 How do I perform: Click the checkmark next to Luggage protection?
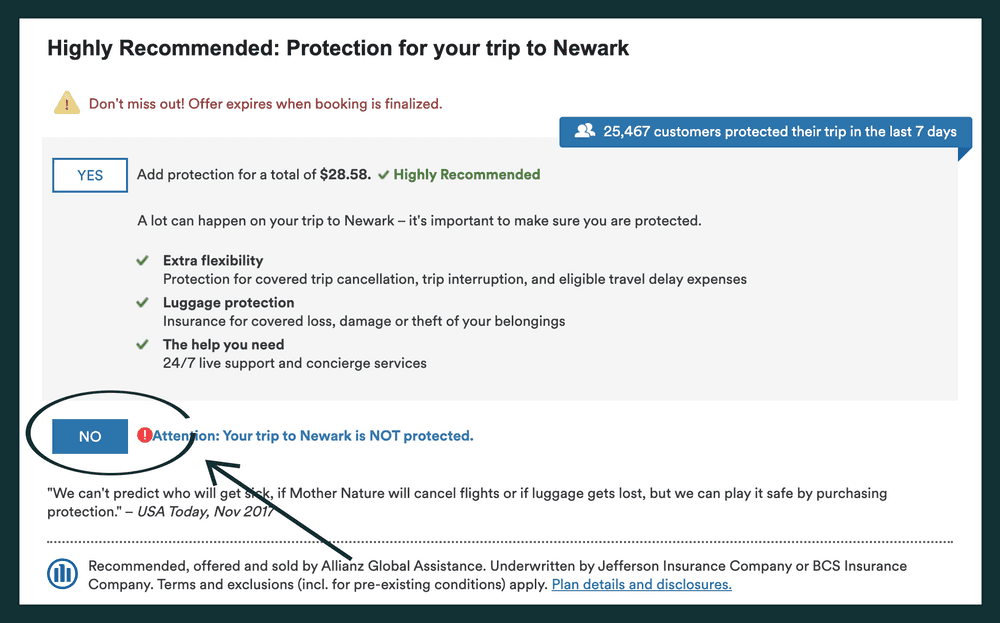click(143, 303)
